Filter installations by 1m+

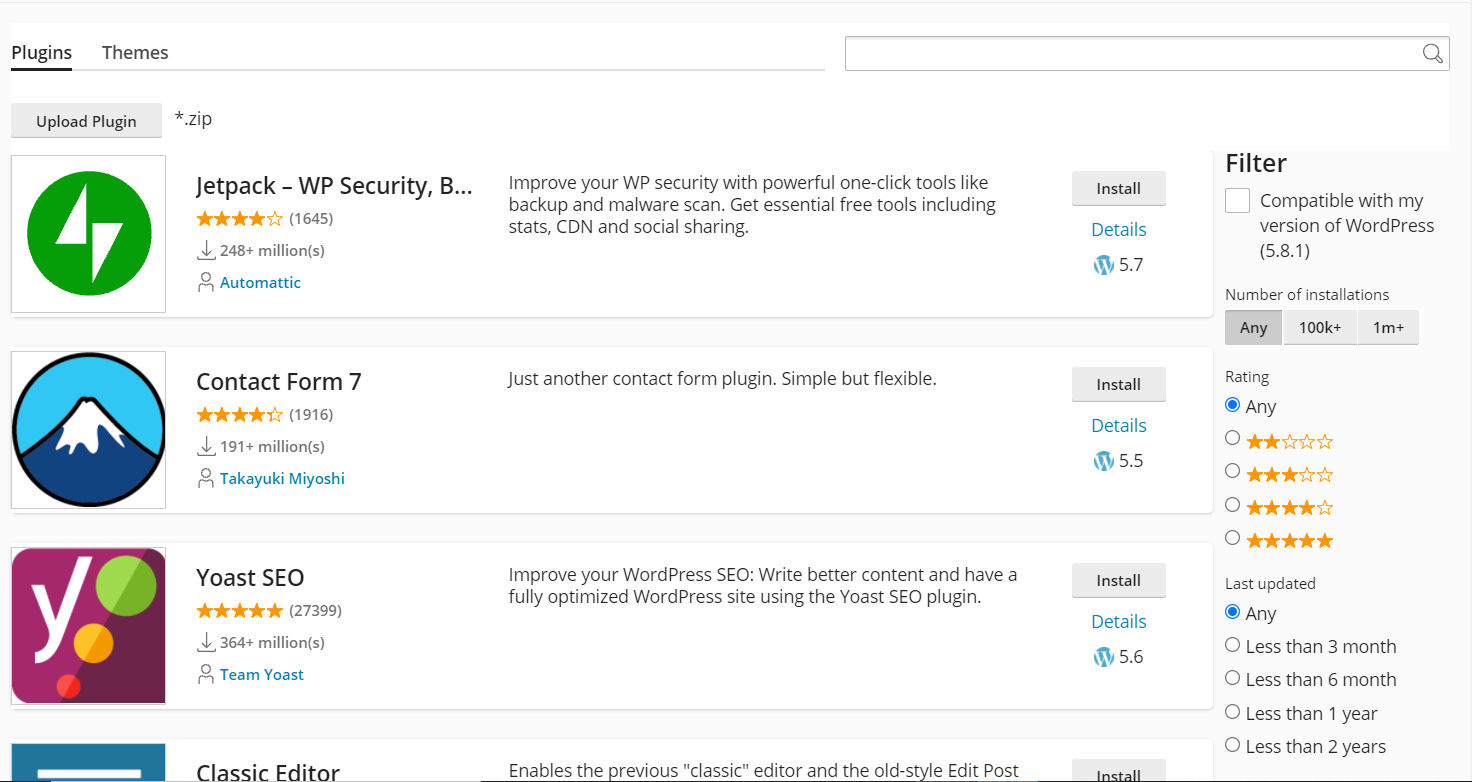pos(1388,327)
